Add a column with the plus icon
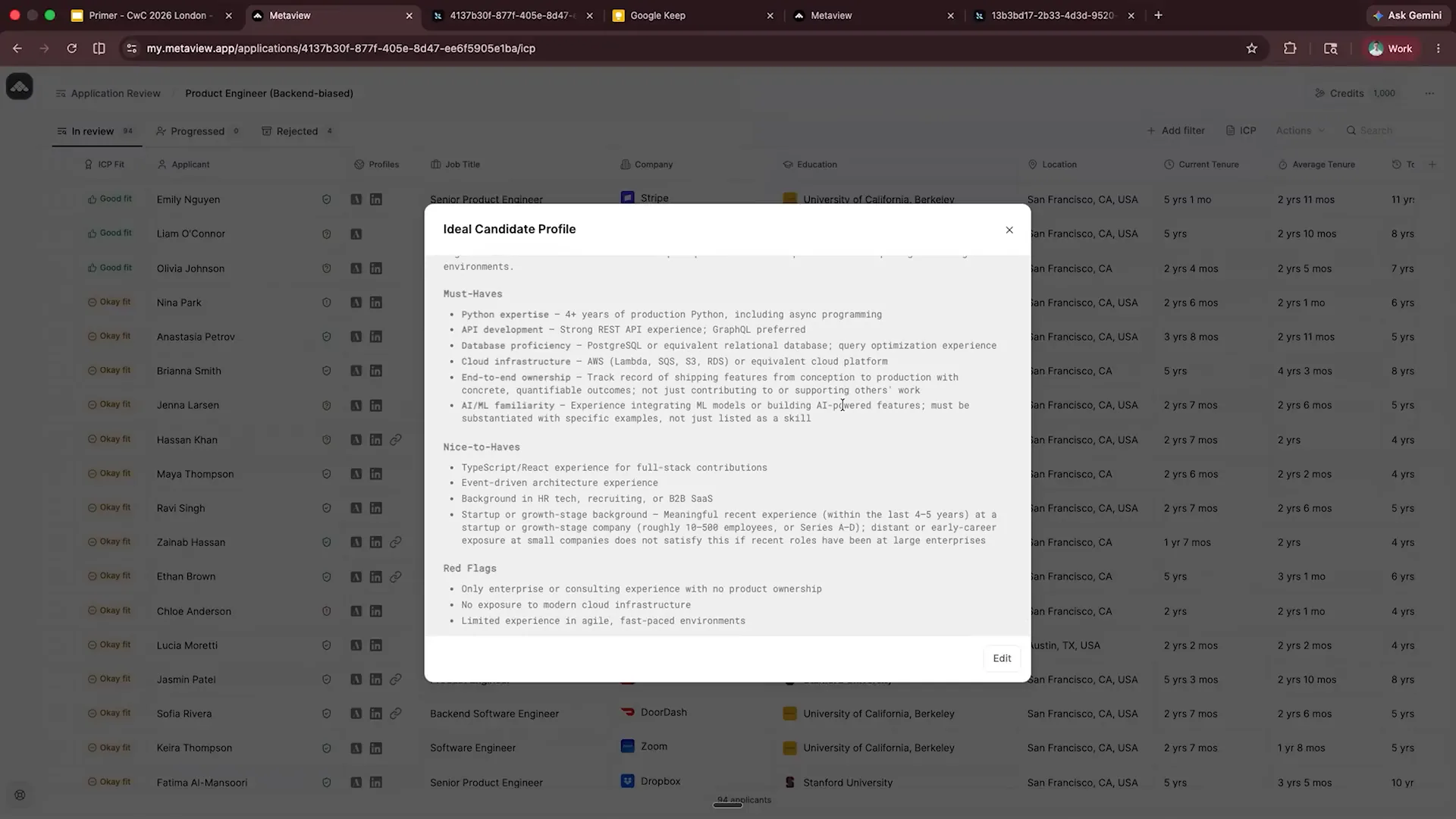 click(x=1432, y=165)
